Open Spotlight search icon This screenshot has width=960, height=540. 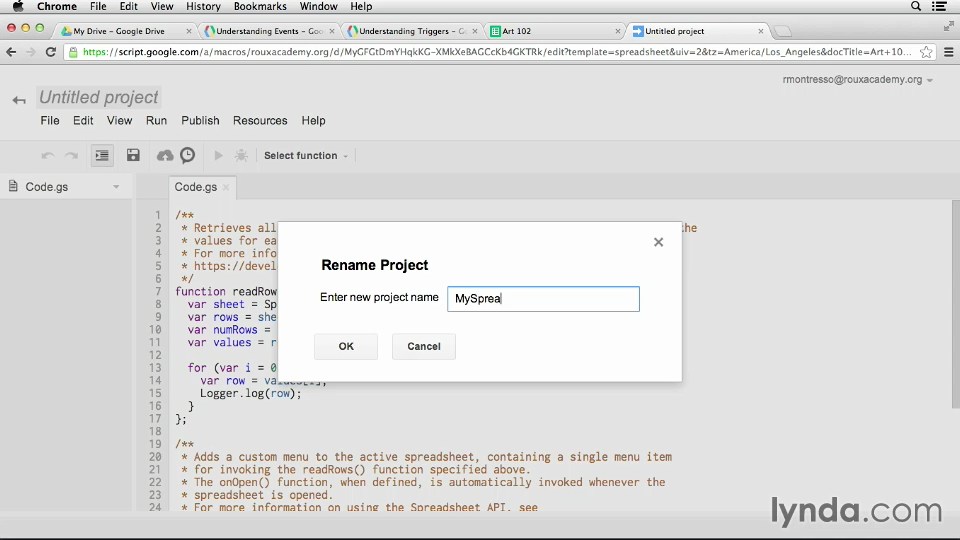point(916,6)
